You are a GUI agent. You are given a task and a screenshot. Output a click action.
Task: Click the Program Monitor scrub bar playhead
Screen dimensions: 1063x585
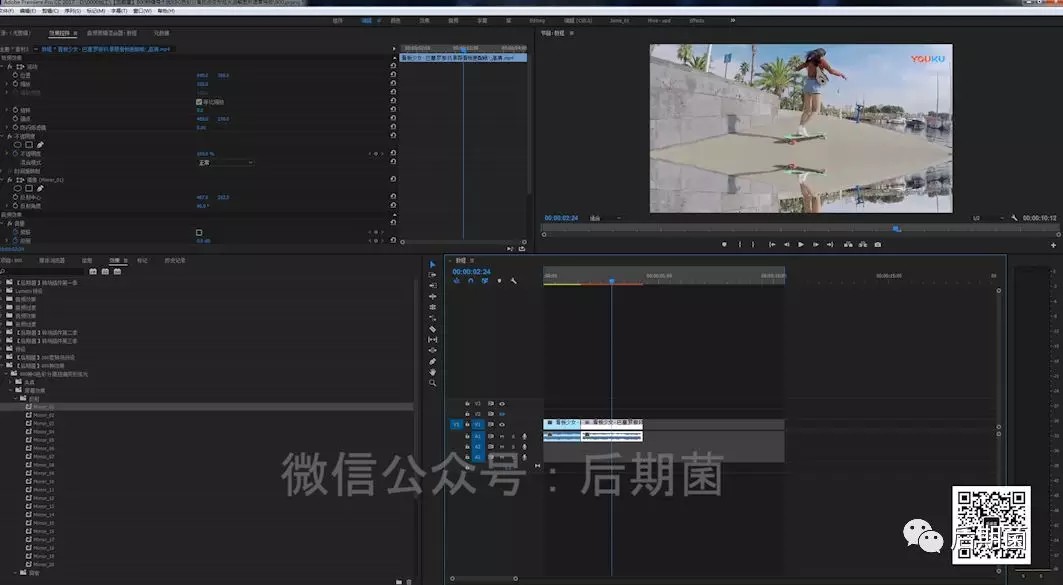pyautogui.click(x=896, y=229)
